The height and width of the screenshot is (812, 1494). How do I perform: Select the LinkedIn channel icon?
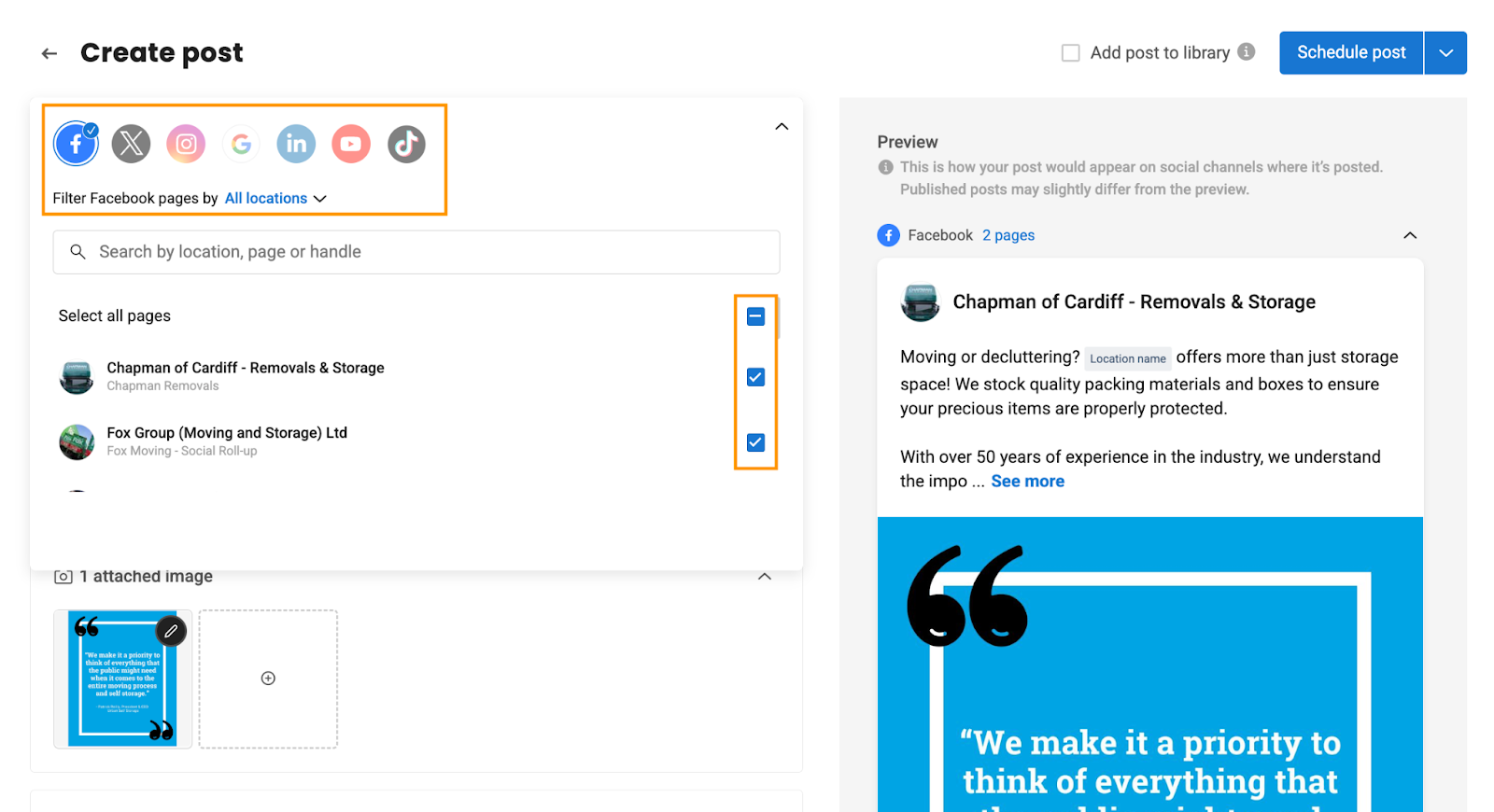click(x=296, y=144)
